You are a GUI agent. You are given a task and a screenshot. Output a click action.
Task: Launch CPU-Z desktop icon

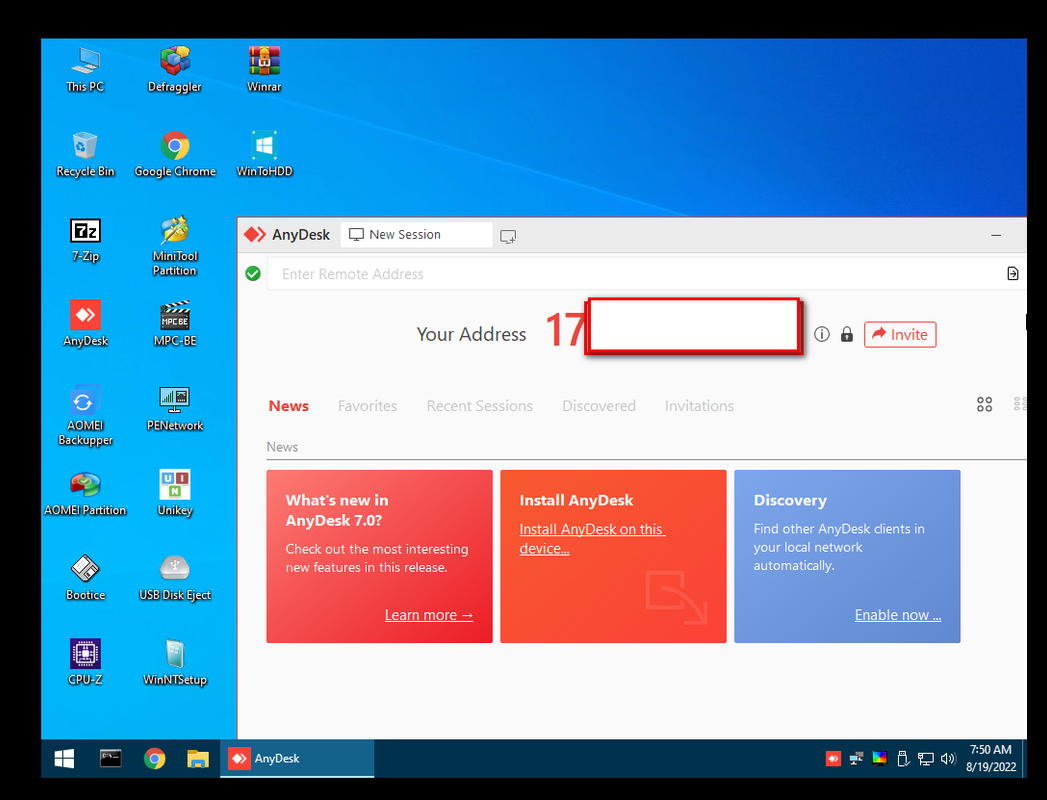(x=85, y=663)
